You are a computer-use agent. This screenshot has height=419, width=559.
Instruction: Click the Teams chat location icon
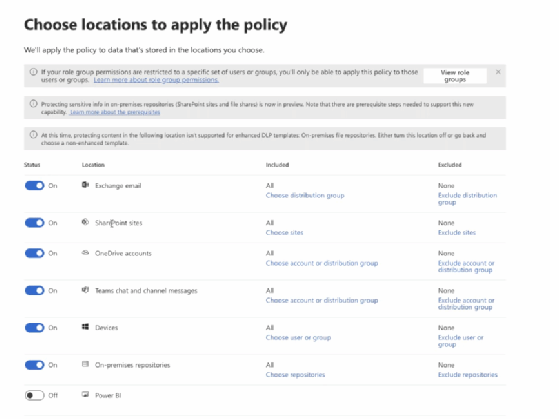[85, 290]
